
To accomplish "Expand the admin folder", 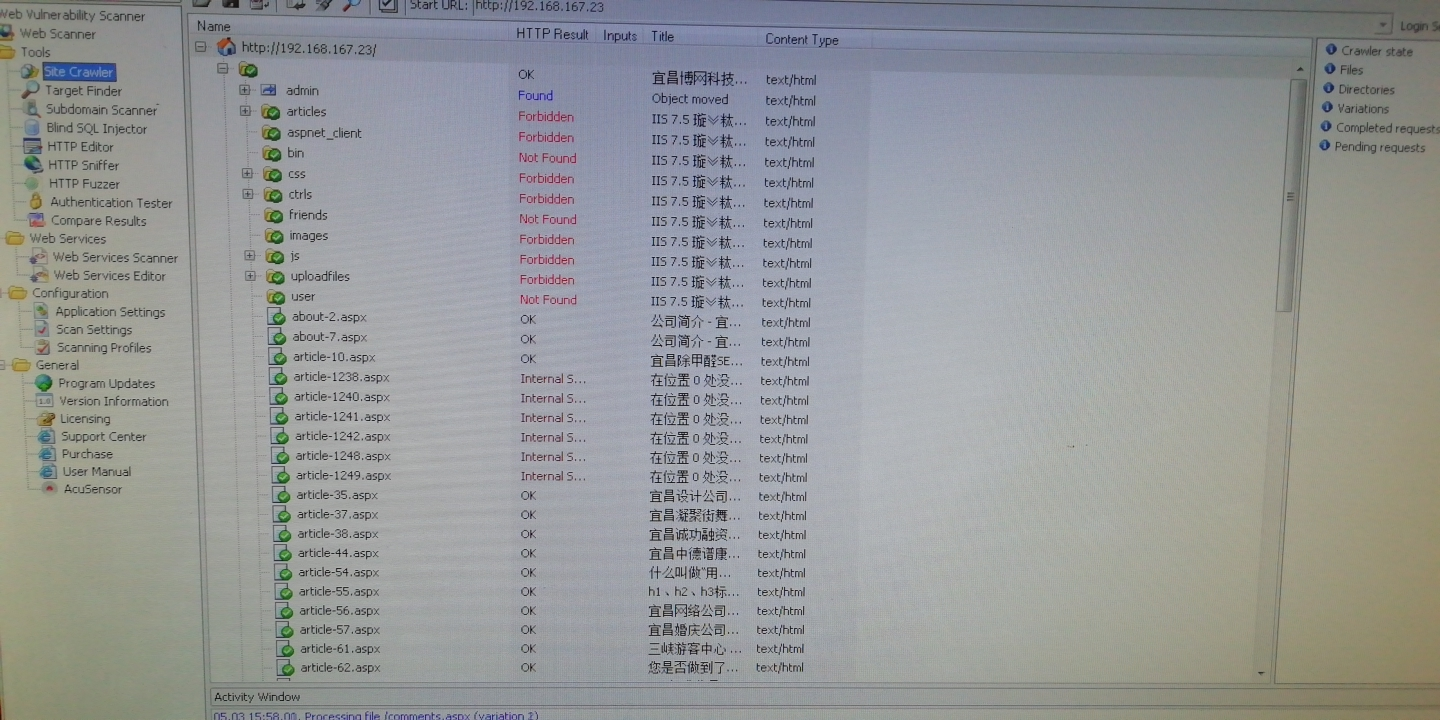I will click(x=244, y=90).
